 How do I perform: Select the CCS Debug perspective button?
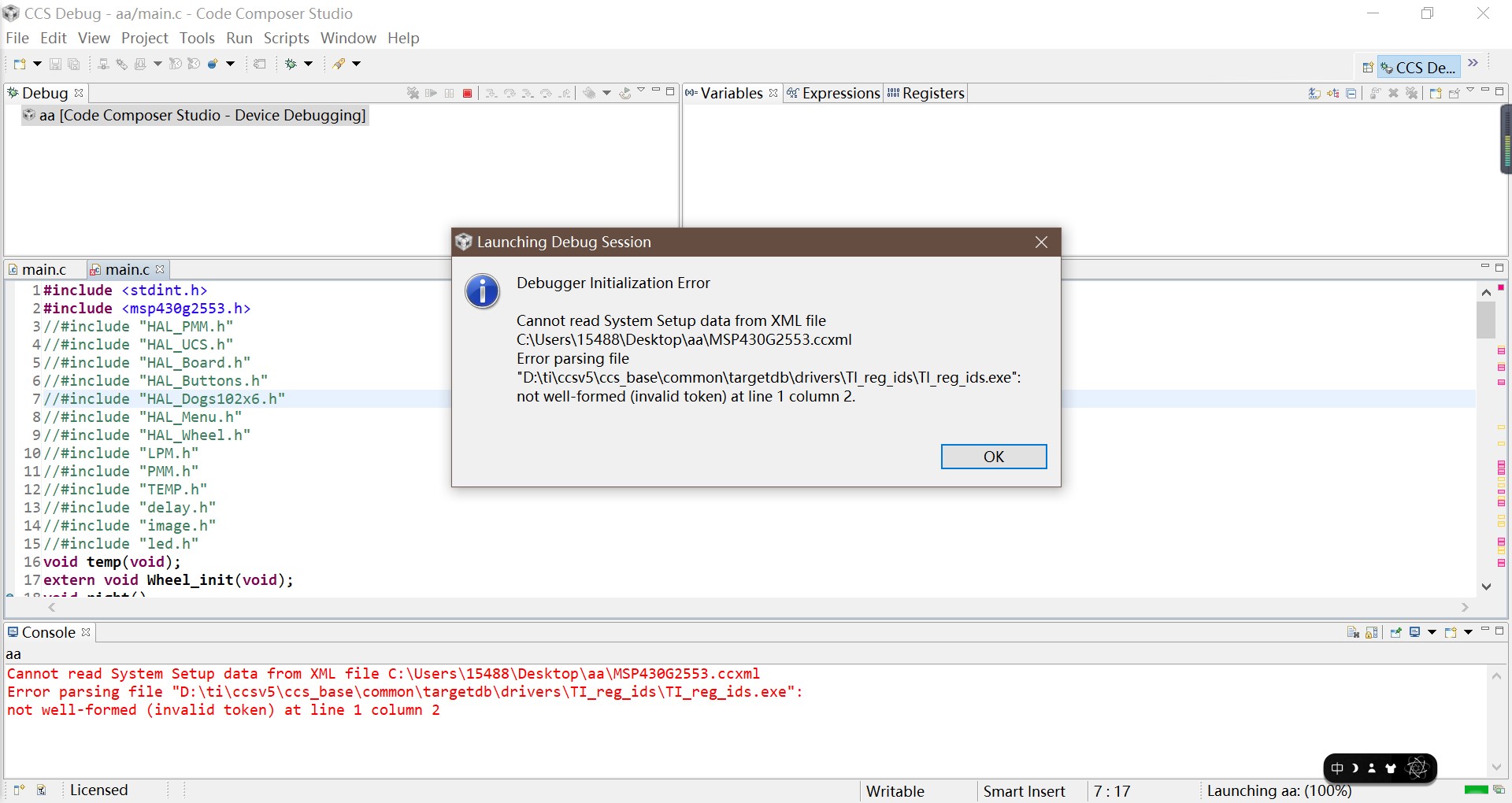(x=1419, y=68)
